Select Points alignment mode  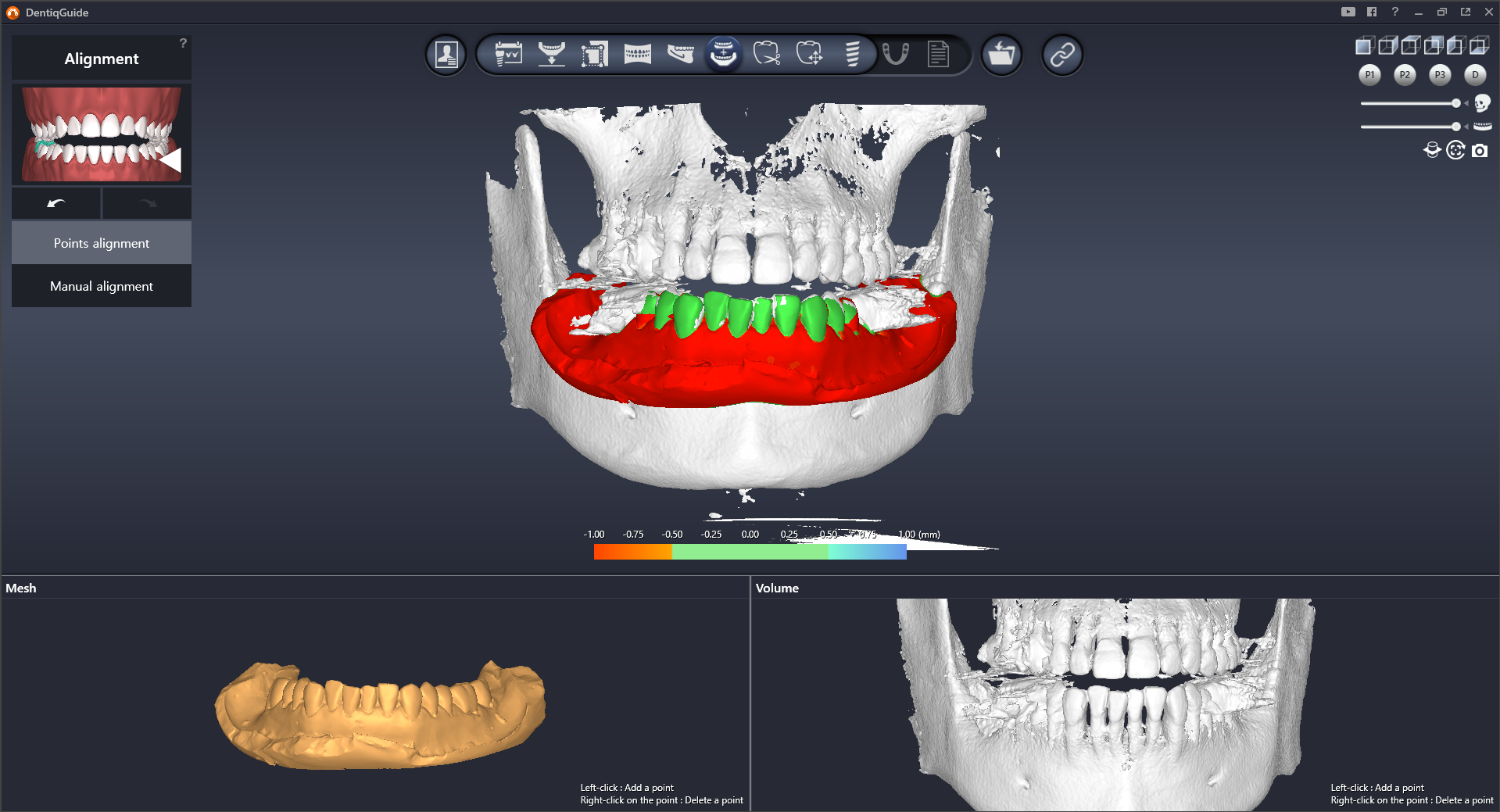[x=102, y=243]
